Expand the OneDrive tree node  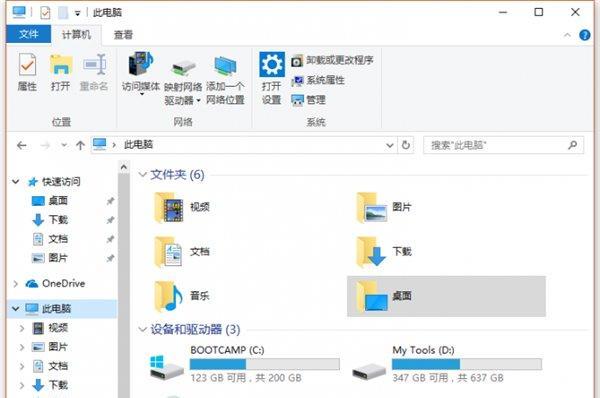(x=16, y=284)
